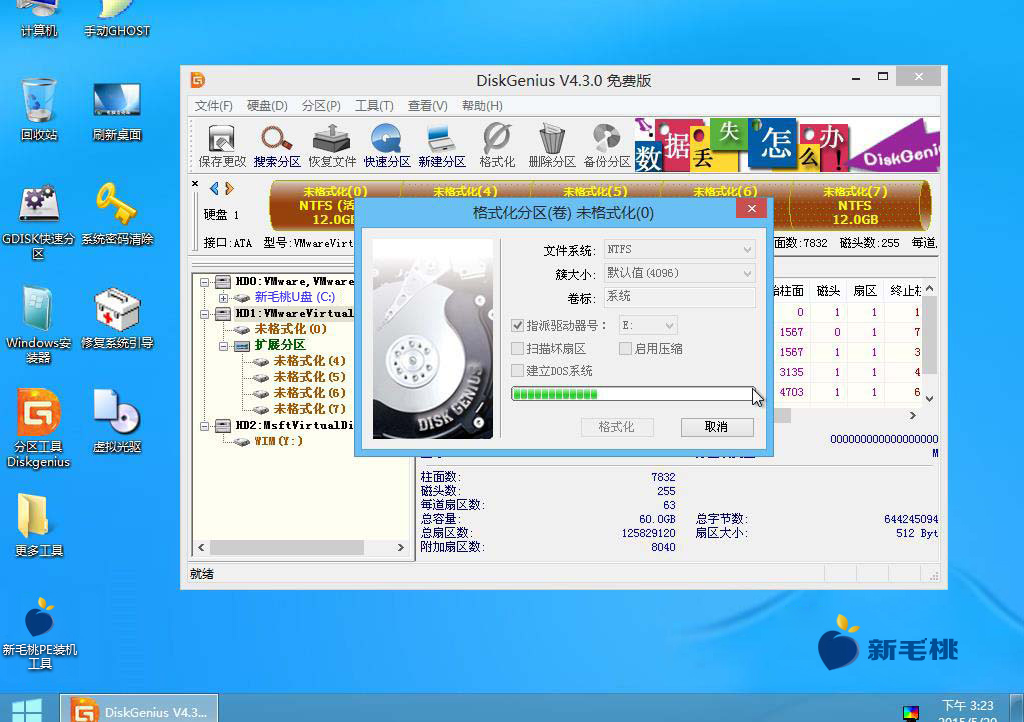
Task: Collapse the HD1 VMwareVirtual tree node
Action: point(205,314)
